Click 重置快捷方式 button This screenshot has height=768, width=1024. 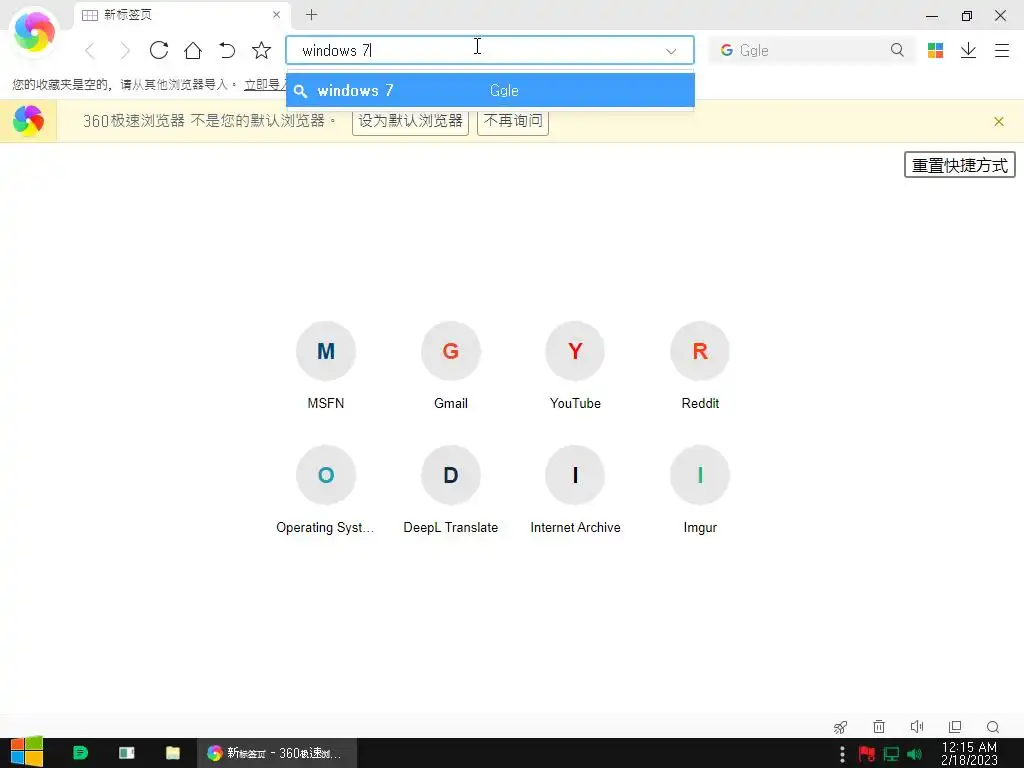pyautogui.click(x=959, y=165)
